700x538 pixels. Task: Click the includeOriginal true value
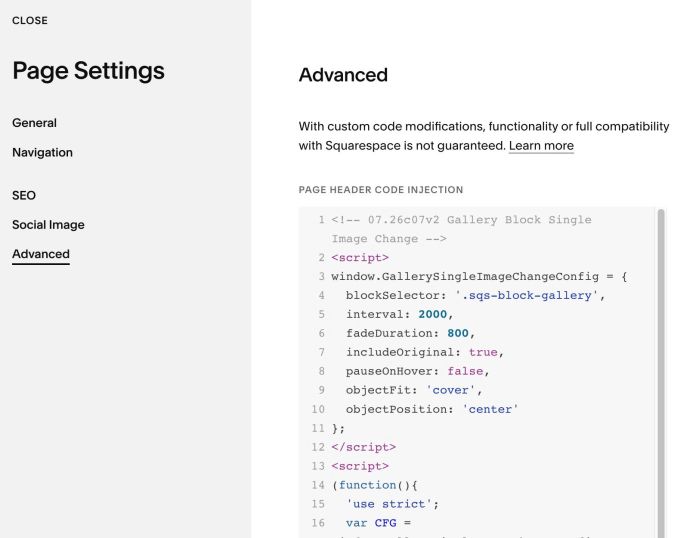483,352
